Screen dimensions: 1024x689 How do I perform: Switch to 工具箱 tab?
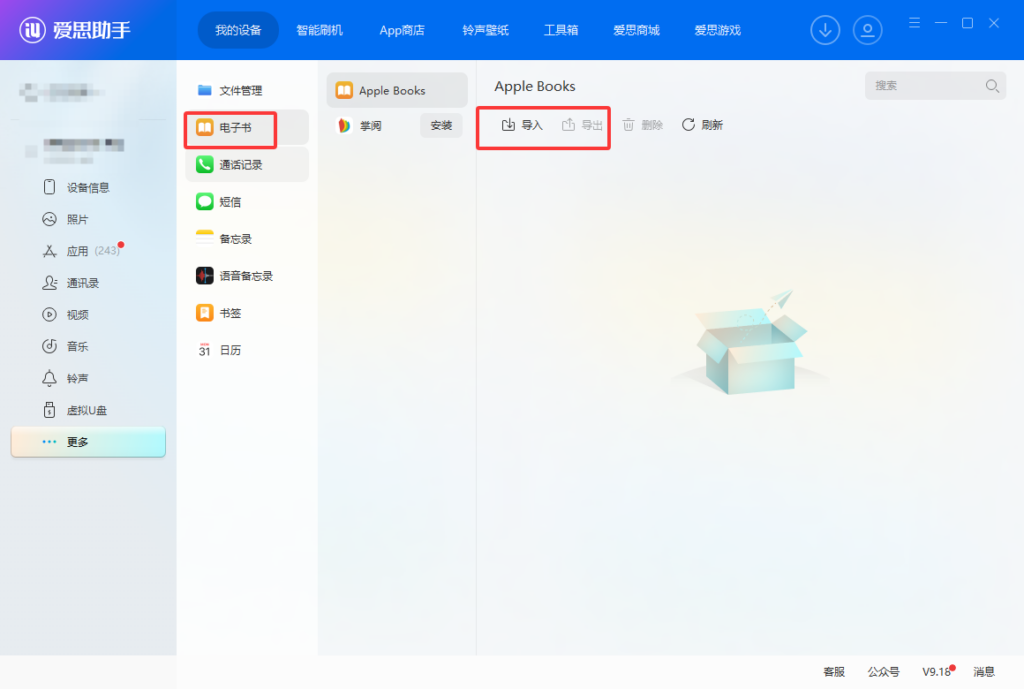point(561,30)
